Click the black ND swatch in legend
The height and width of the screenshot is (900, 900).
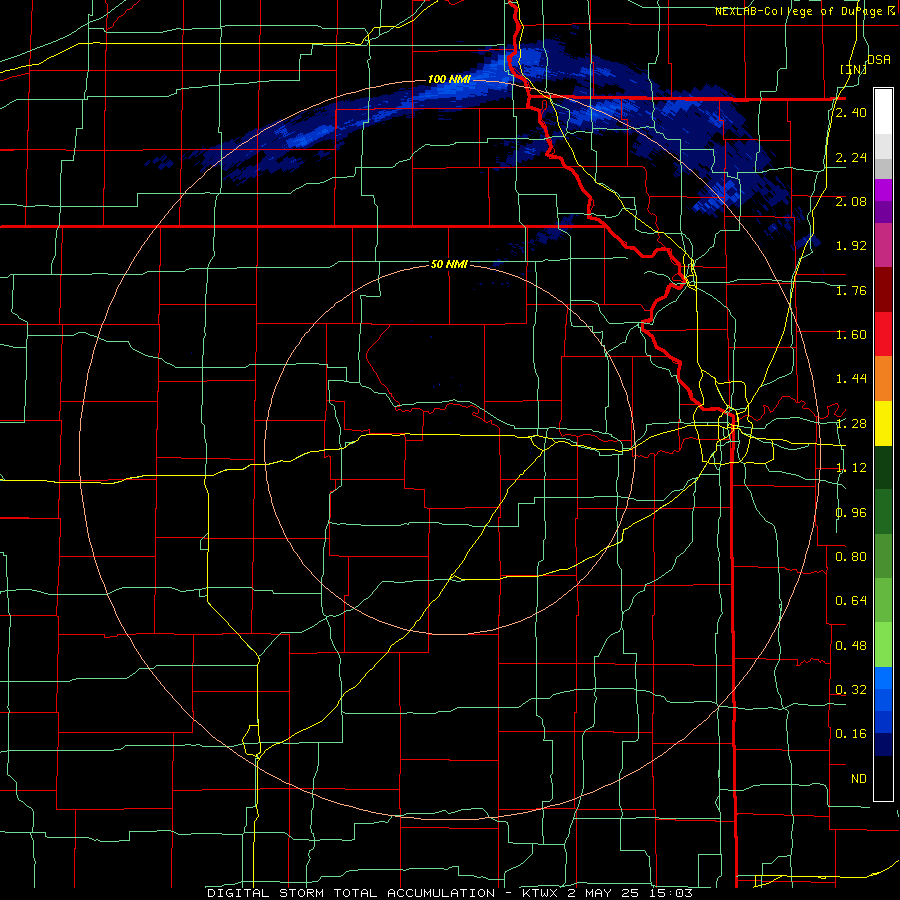[883, 778]
